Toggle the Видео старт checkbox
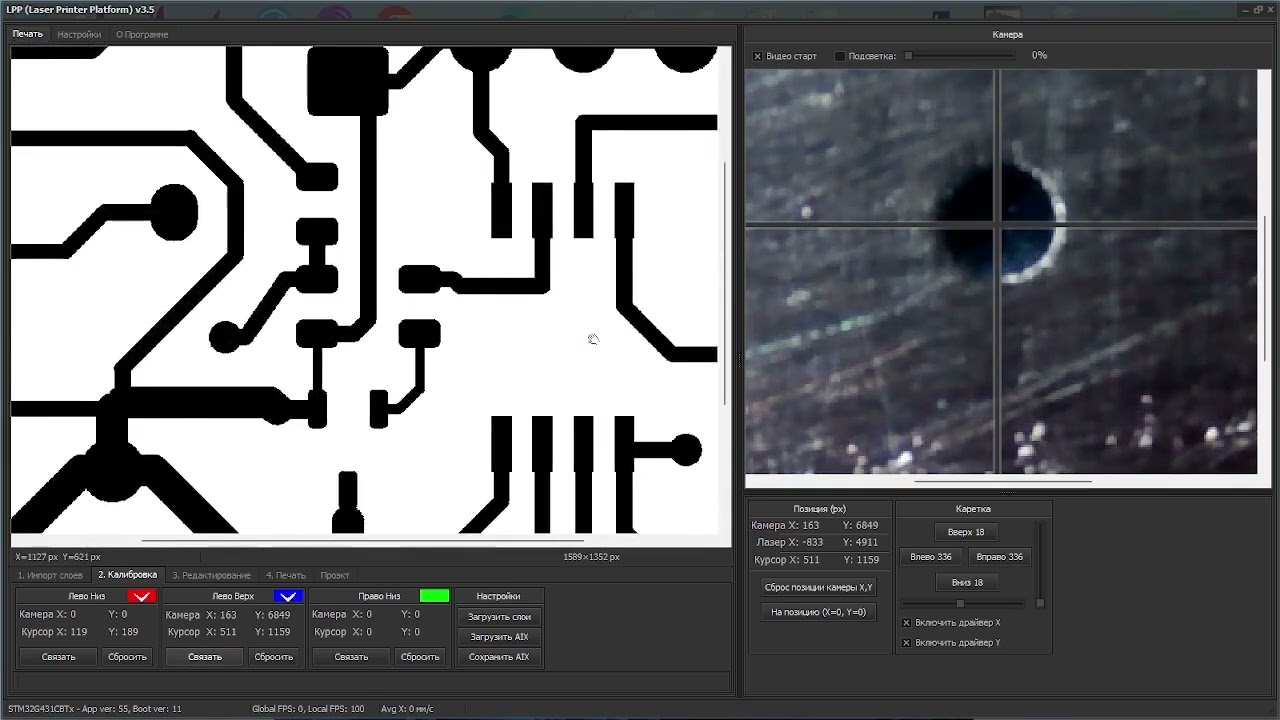 click(757, 56)
